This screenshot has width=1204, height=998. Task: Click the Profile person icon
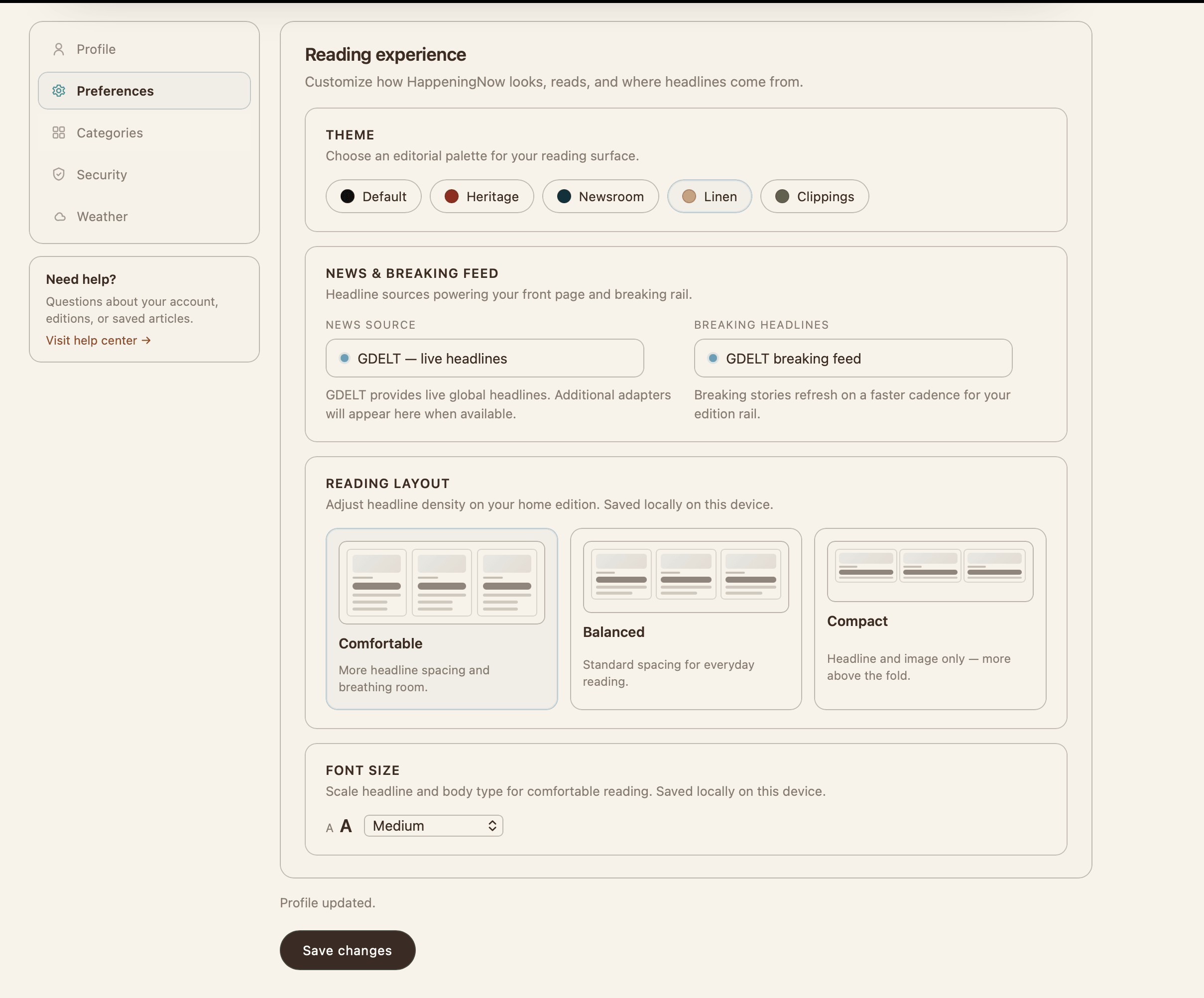58,49
